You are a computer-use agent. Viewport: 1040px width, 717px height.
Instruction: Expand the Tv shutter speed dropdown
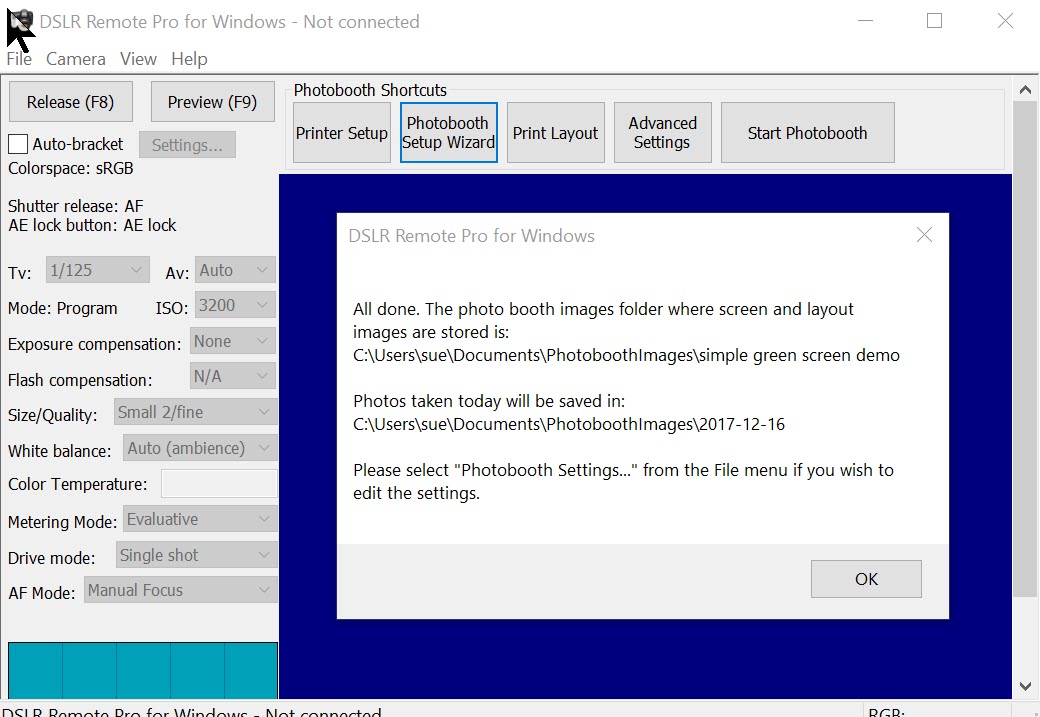click(x=98, y=270)
